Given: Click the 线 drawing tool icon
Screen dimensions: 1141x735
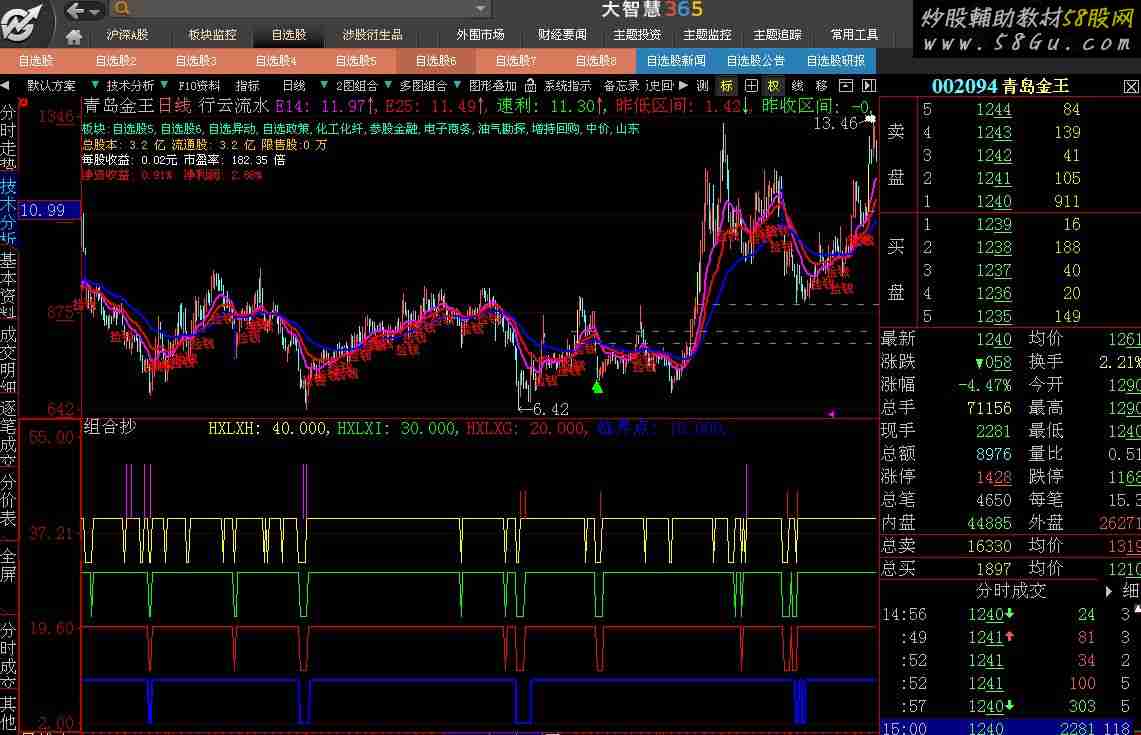Looking at the screenshot, I should coord(798,86).
